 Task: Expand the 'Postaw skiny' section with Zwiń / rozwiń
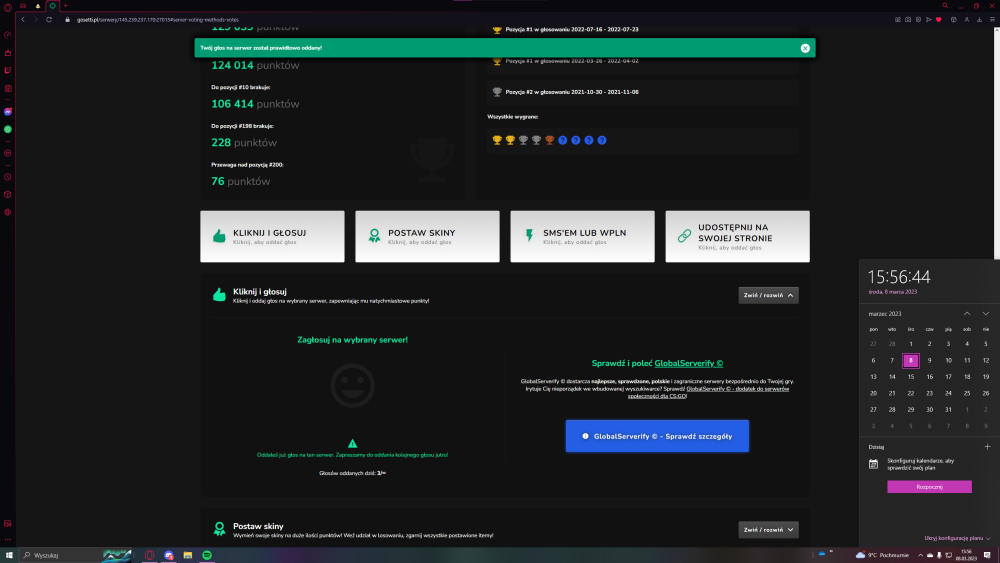(768, 530)
